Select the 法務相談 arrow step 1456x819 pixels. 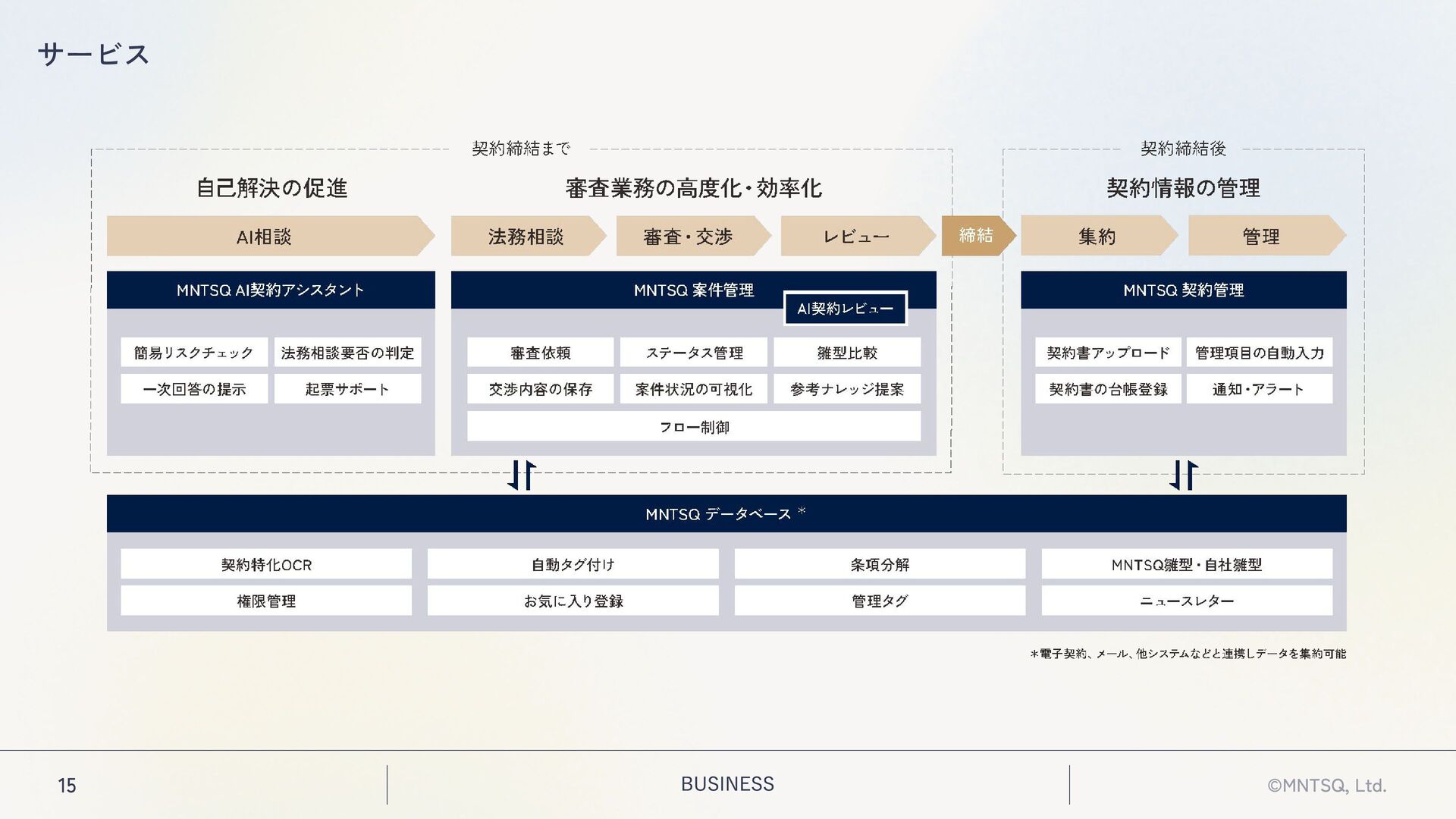tap(526, 237)
